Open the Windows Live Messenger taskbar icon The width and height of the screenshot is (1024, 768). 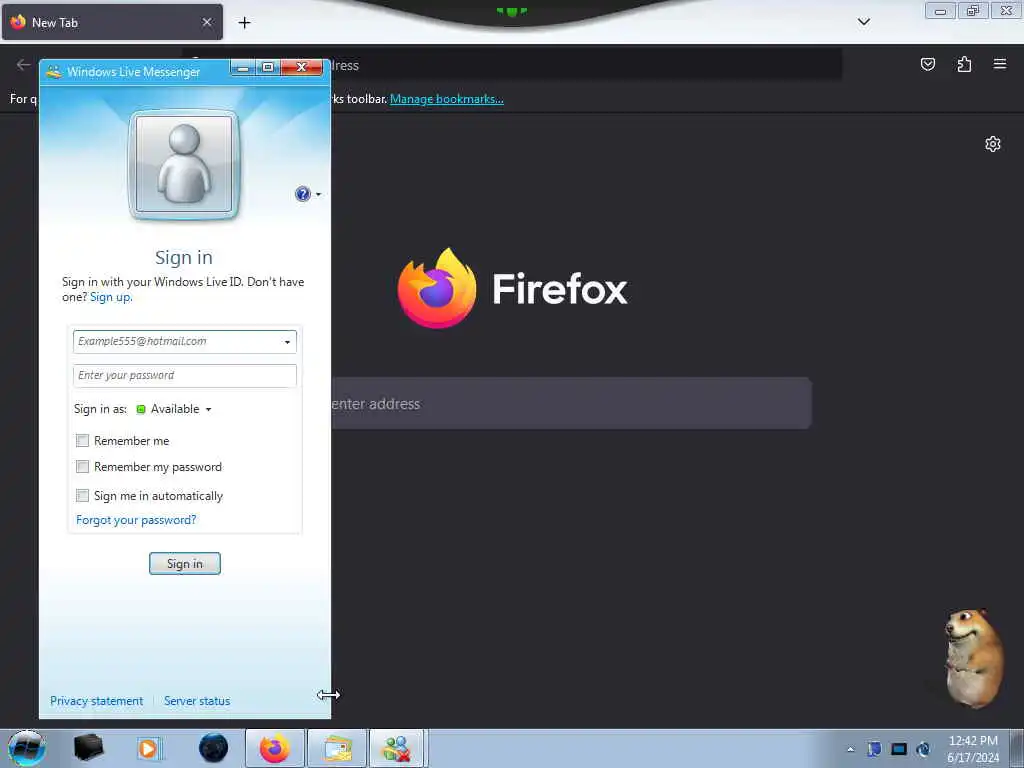click(398, 748)
